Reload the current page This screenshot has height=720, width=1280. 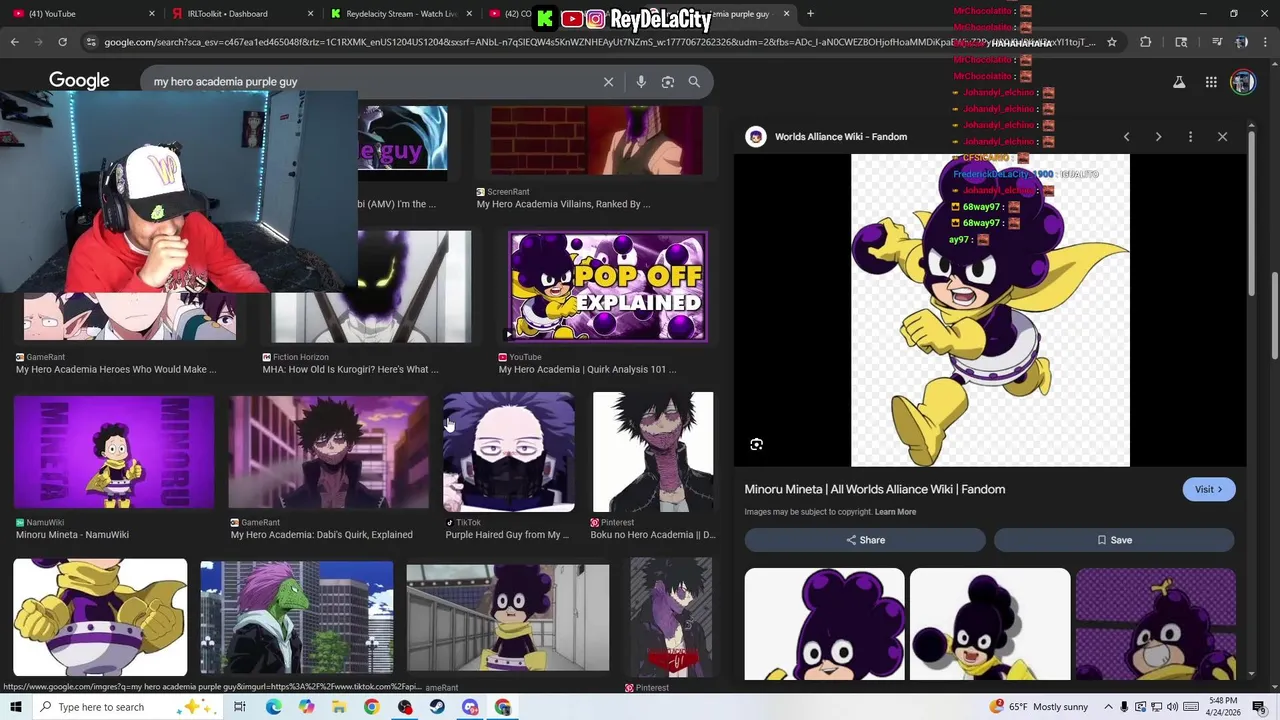pyautogui.click(x=62, y=42)
